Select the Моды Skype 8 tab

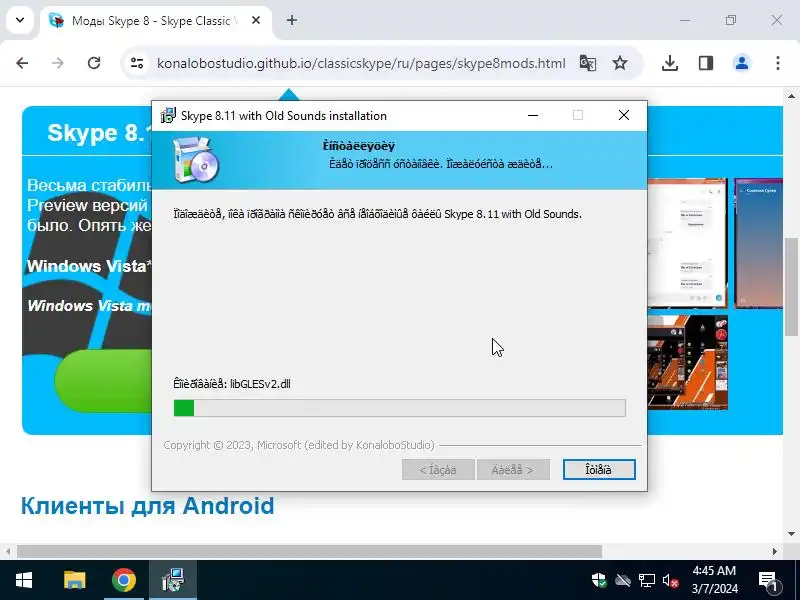click(x=156, y=21)
